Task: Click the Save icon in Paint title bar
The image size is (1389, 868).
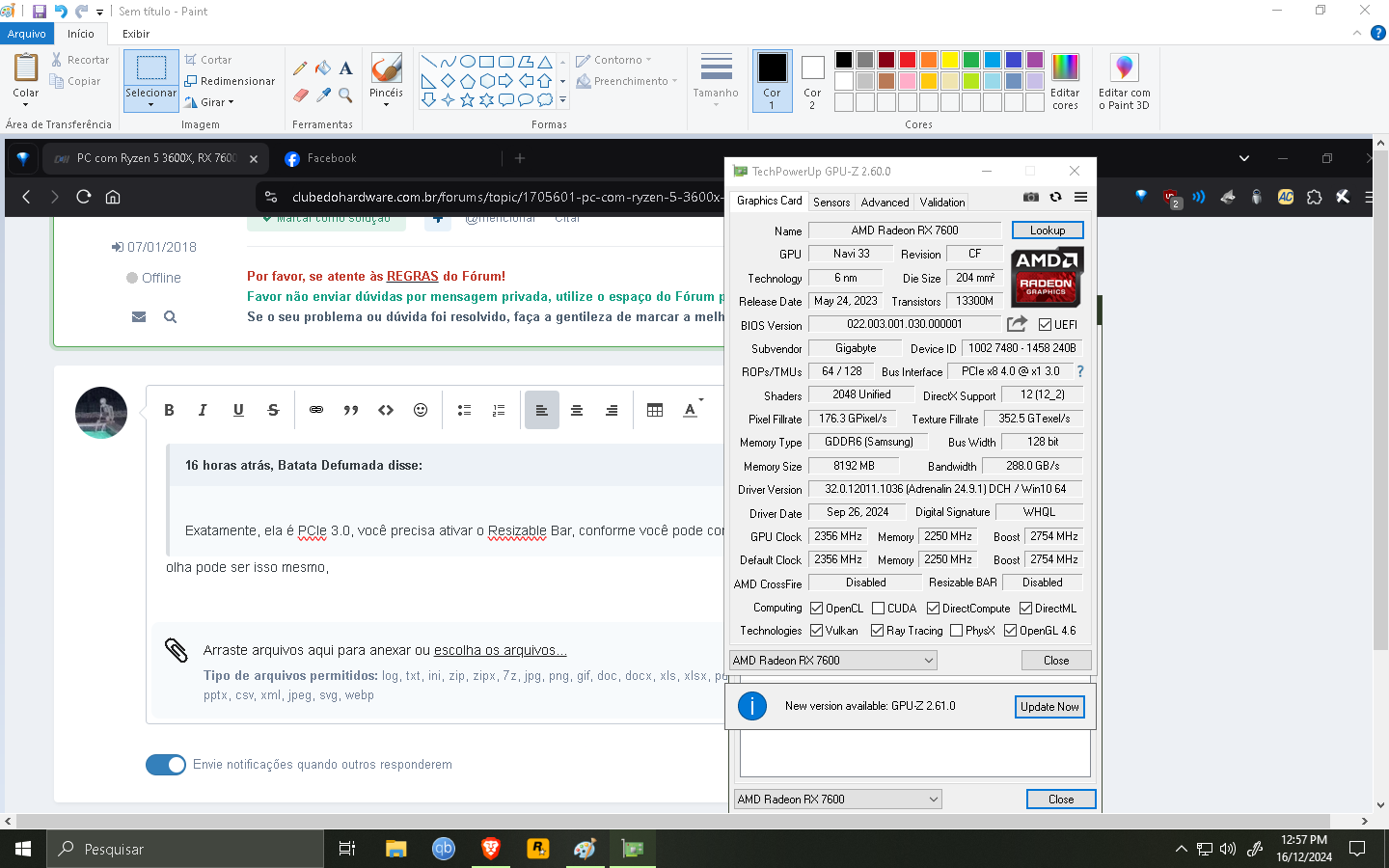Action: (x=40, y=12)
